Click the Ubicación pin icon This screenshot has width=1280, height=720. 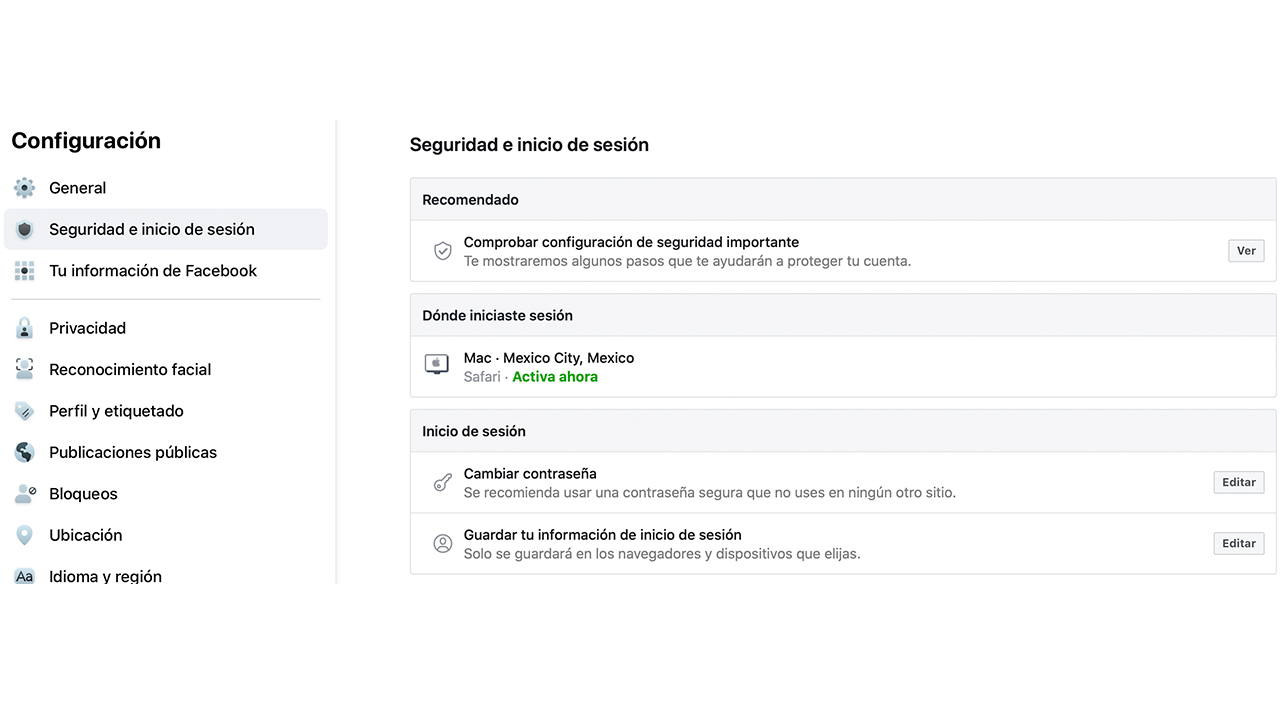(24, 535)
